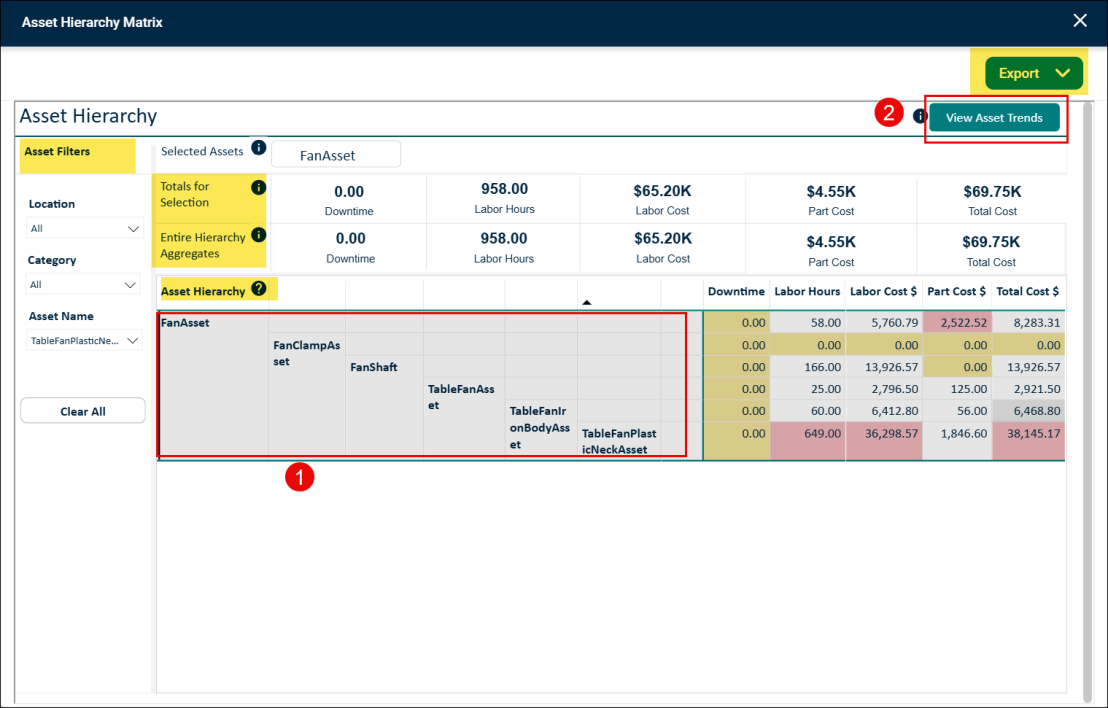The height and width of the screenshot is (708, 1108).
Task: Click info icon beside Entire Hierarchy Aggregates
Action: click(x=259, y=235)
